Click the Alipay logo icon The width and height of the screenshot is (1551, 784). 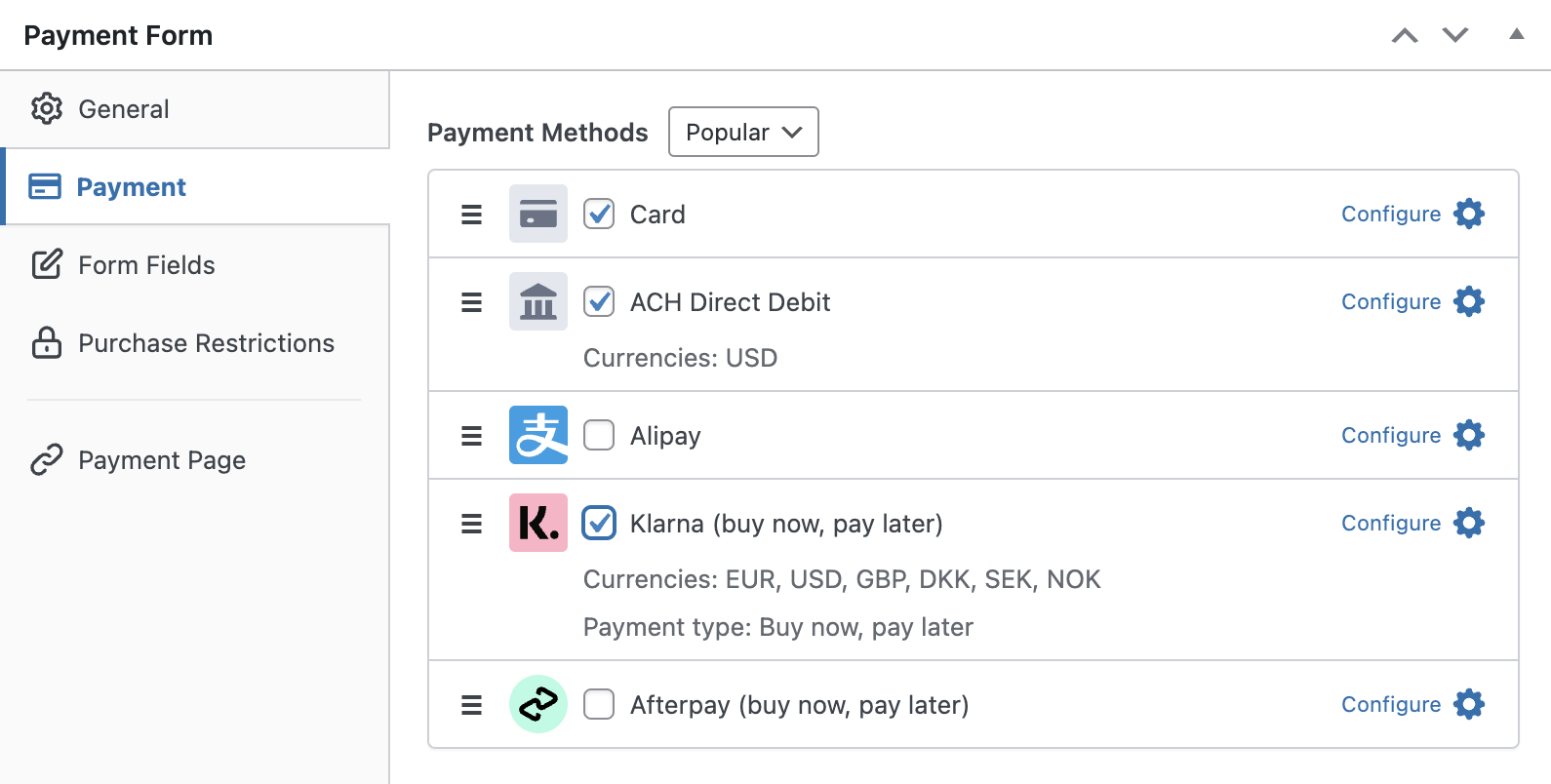(538, 435)
